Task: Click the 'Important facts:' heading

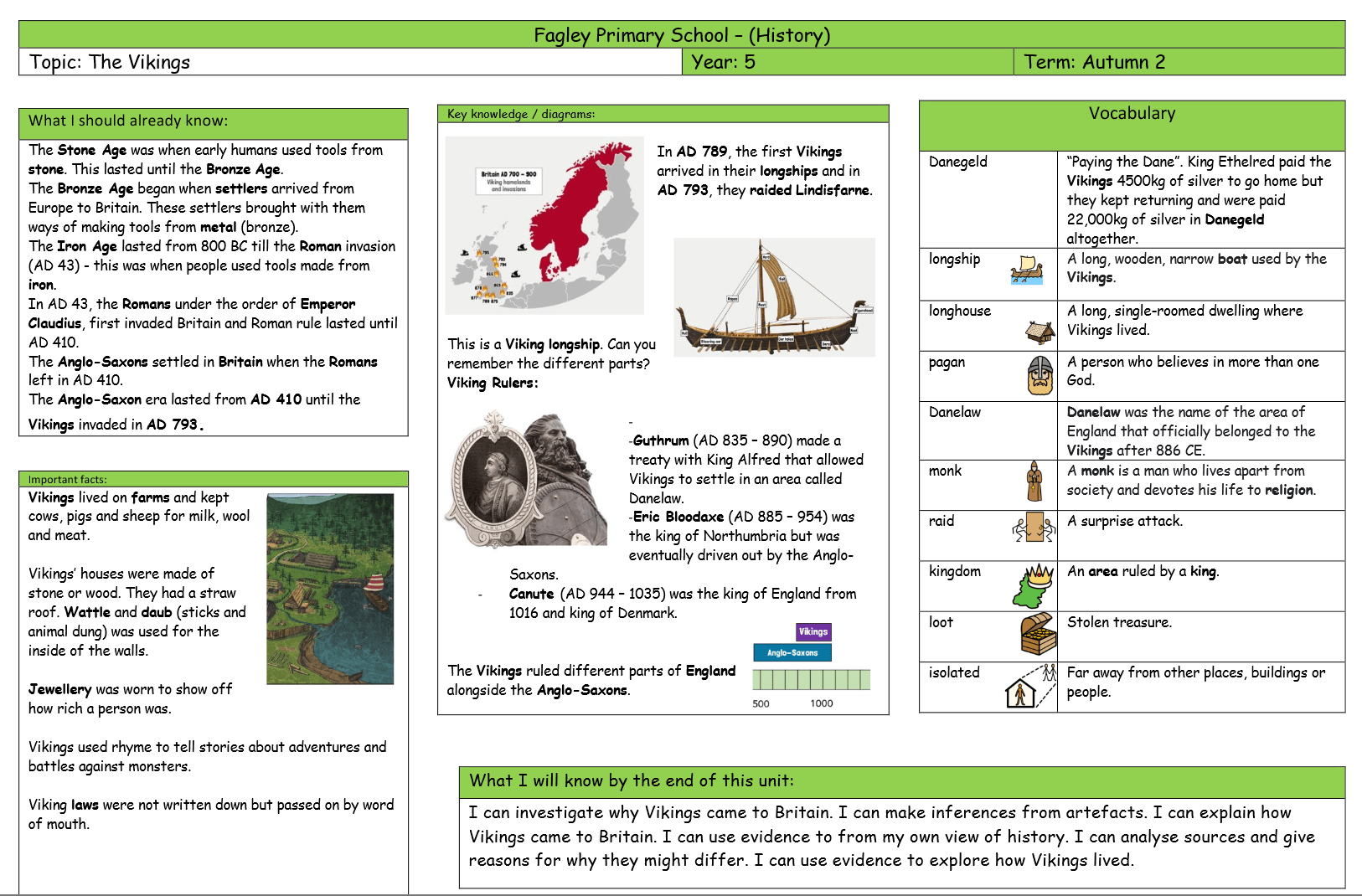Action: pos(68,480)
